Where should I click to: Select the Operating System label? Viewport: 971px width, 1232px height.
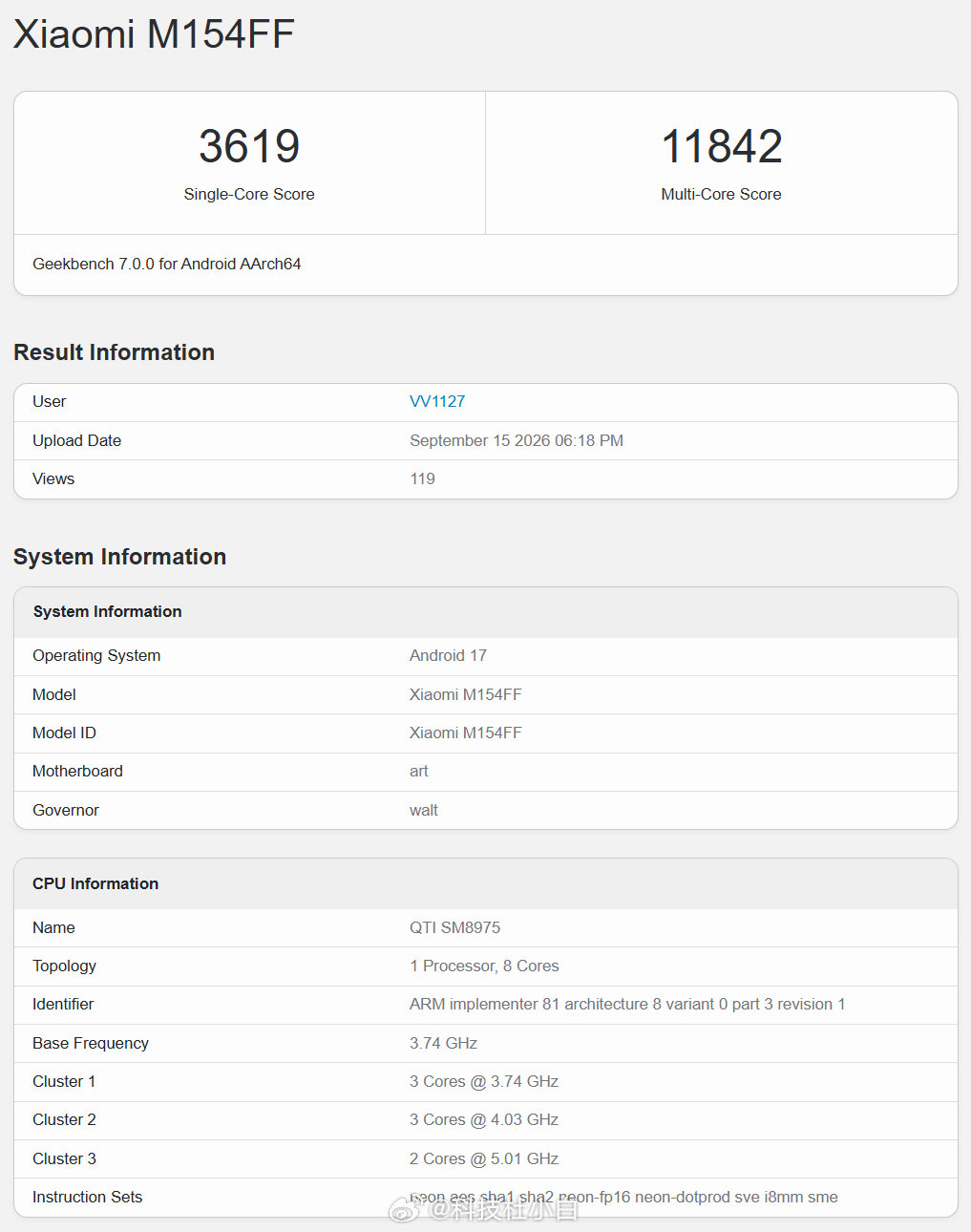(96, 655)
